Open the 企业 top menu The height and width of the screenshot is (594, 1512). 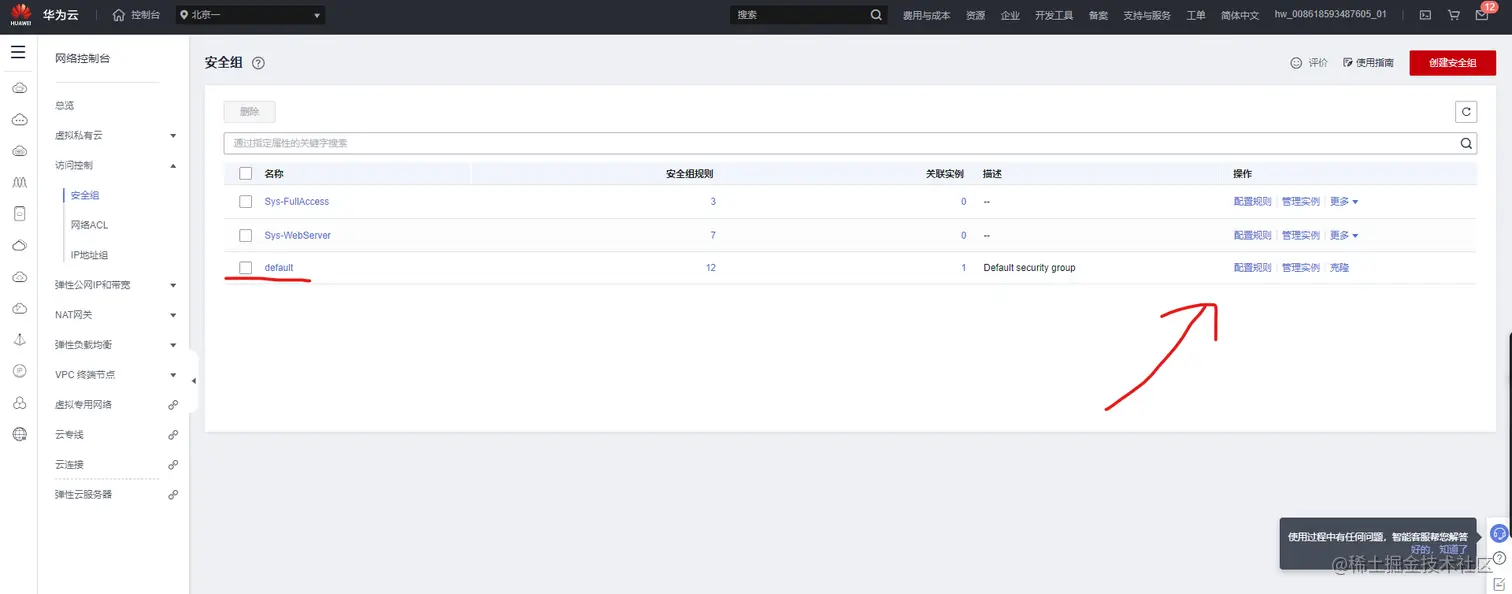(x=1010, y=15)
